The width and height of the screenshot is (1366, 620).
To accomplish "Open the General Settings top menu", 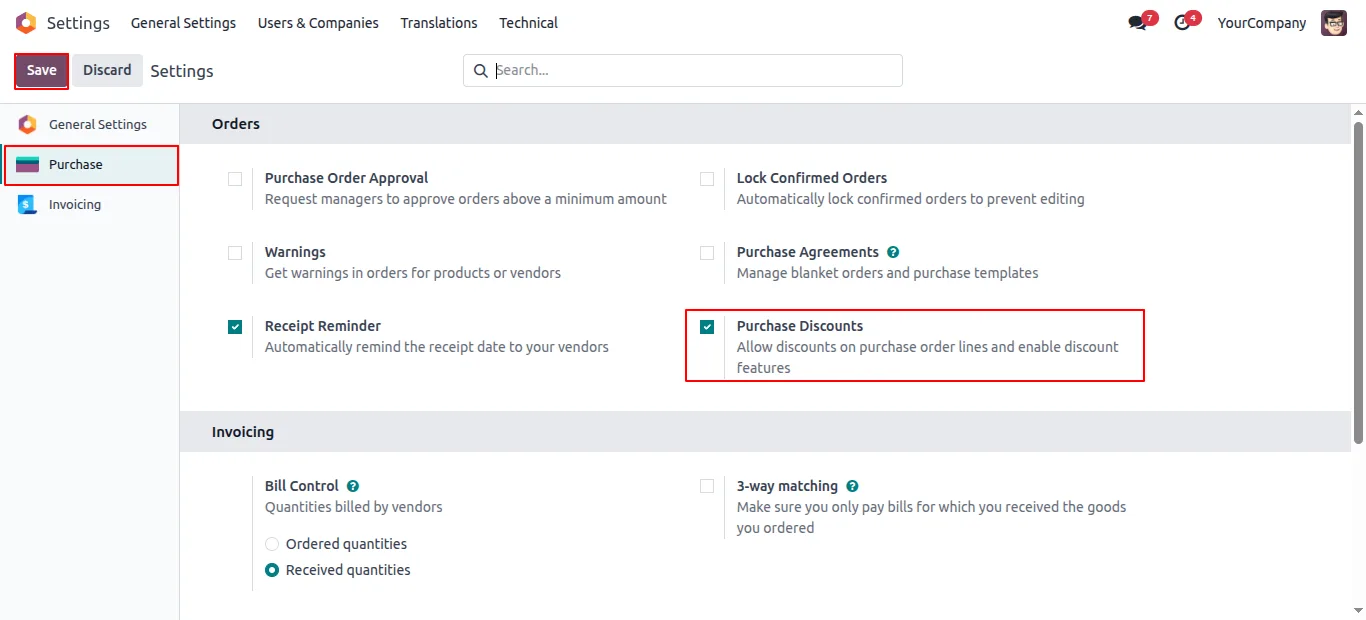I will (x=183, y=23).
